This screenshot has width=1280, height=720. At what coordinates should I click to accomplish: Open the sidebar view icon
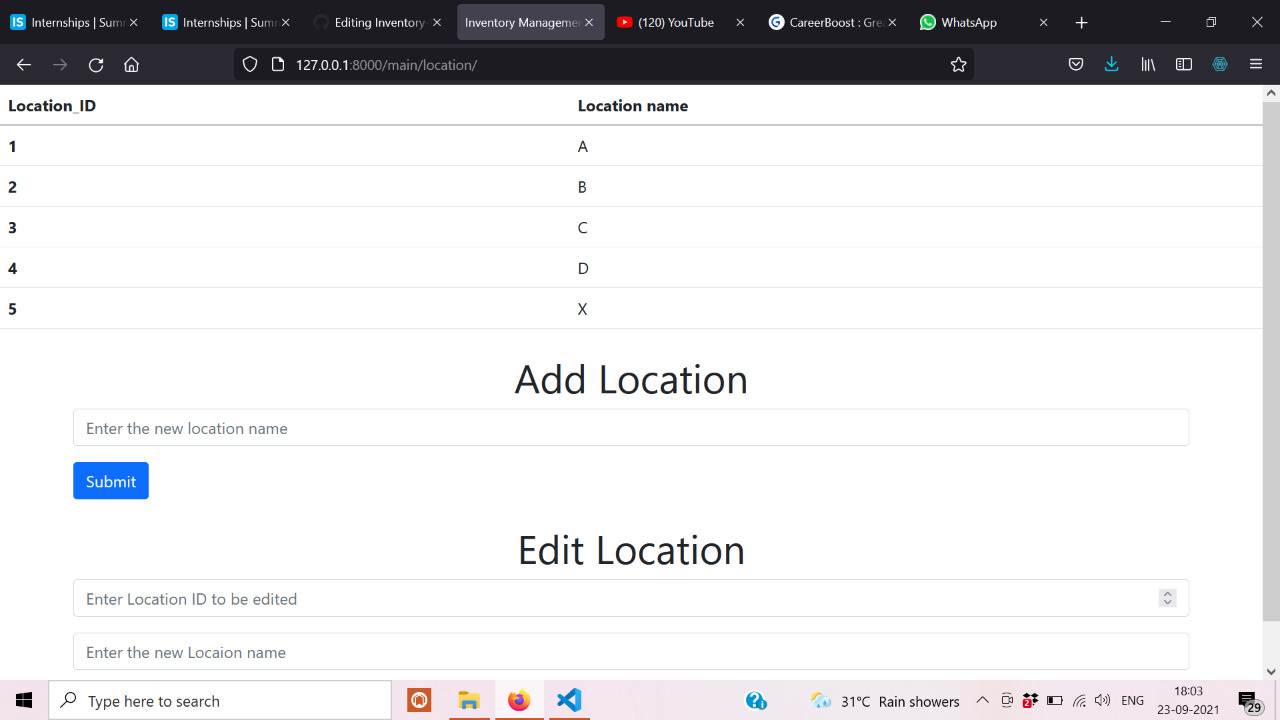[x=1184, y=64]
